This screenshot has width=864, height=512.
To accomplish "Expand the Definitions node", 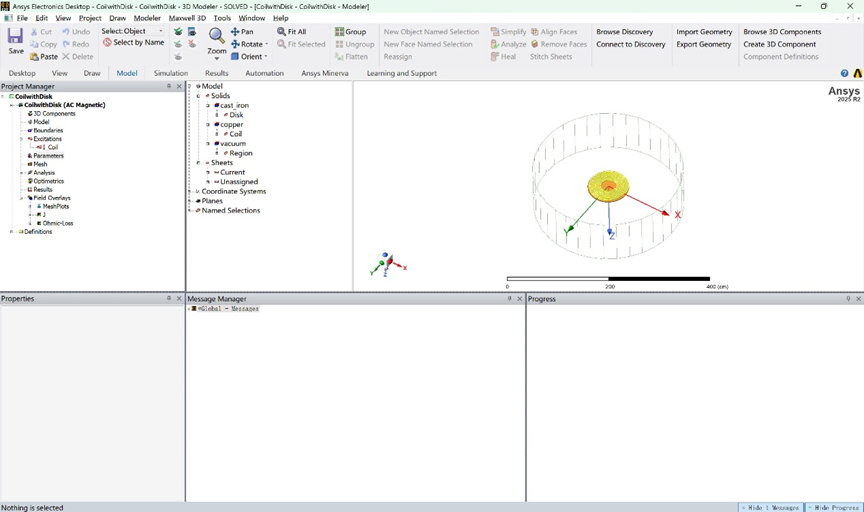I will pyautogui.click(x=12, y=232).
